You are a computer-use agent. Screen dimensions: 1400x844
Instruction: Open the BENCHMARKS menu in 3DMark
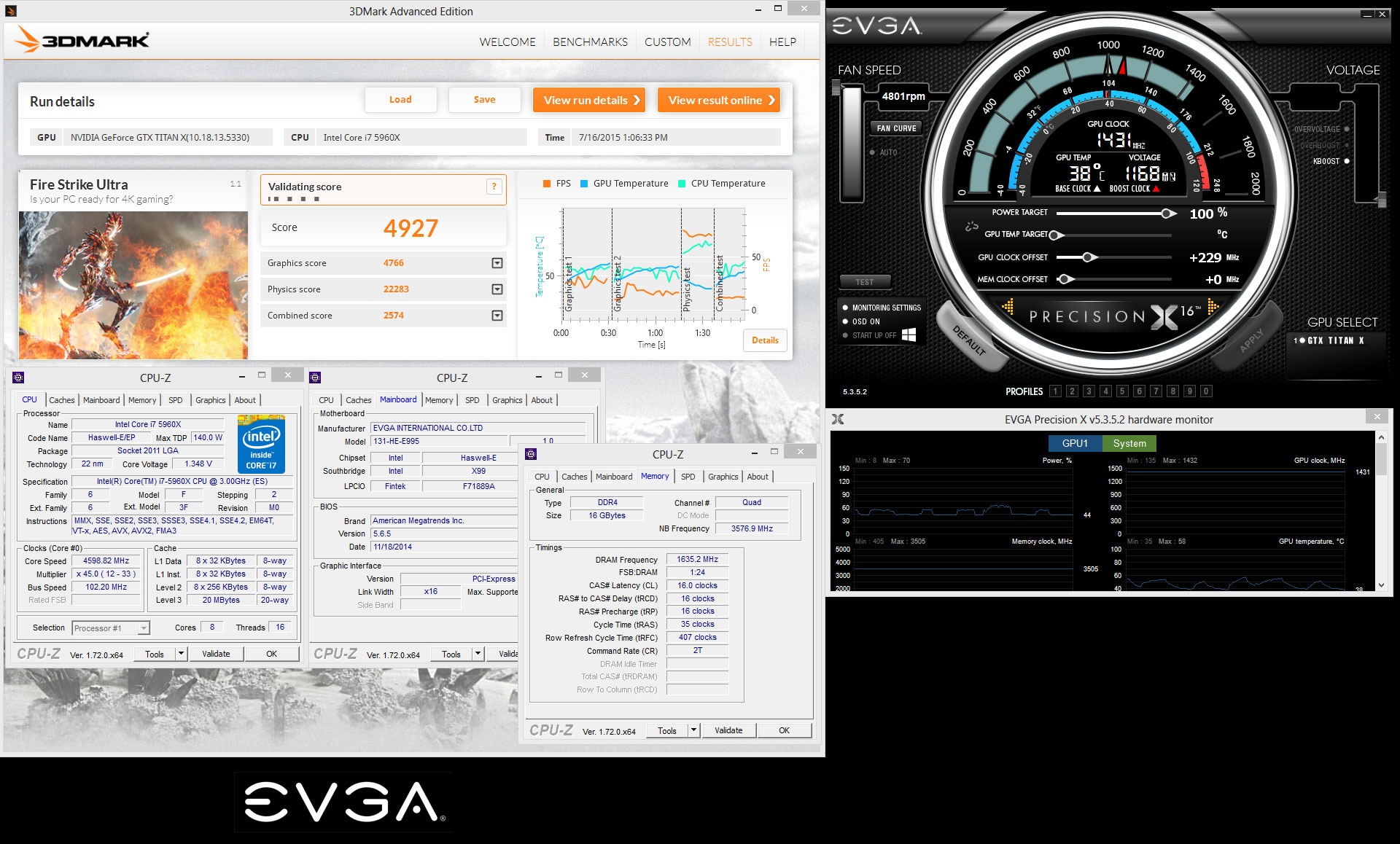coord(589,42)
